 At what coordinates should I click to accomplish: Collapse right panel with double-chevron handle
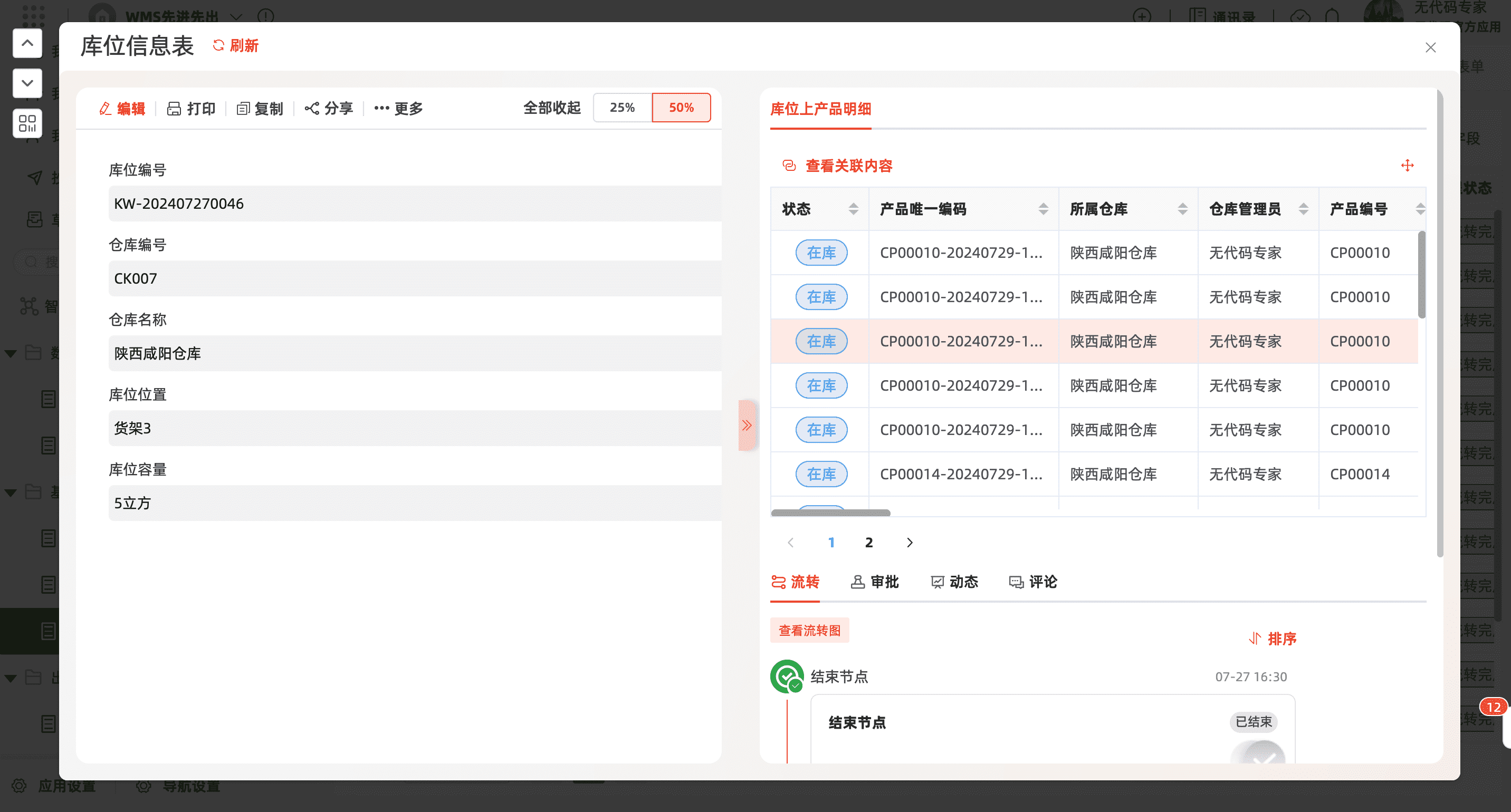point(747,425)
